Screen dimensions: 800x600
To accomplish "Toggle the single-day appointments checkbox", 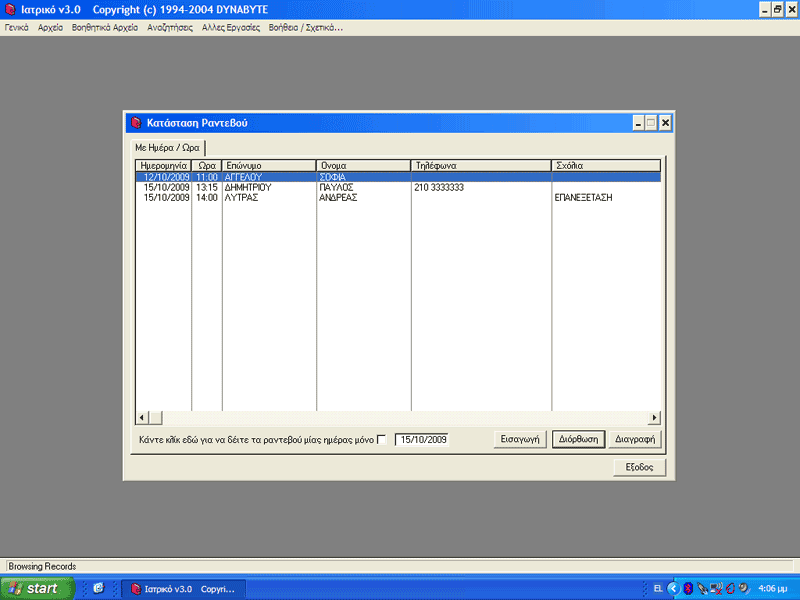I will [381, 439].
